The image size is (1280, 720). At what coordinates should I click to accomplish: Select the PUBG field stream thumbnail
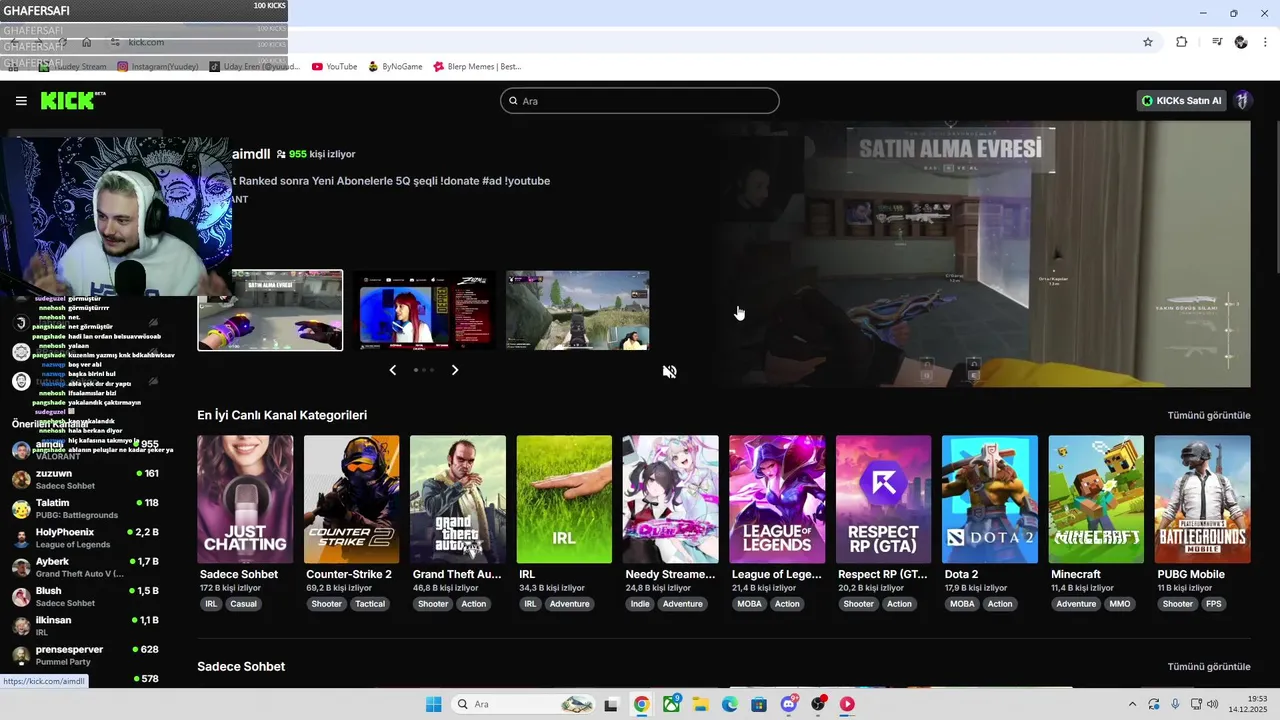point(578,310)
